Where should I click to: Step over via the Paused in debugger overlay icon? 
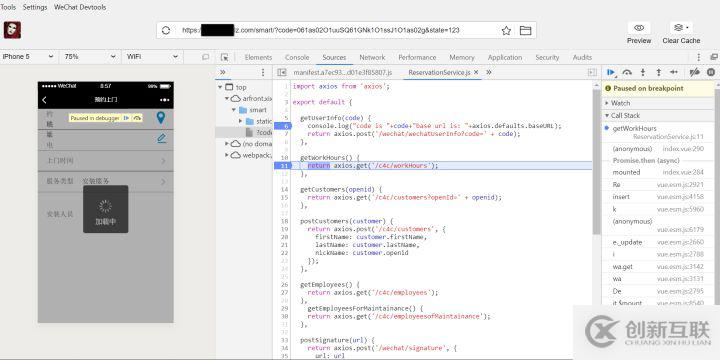137,118
